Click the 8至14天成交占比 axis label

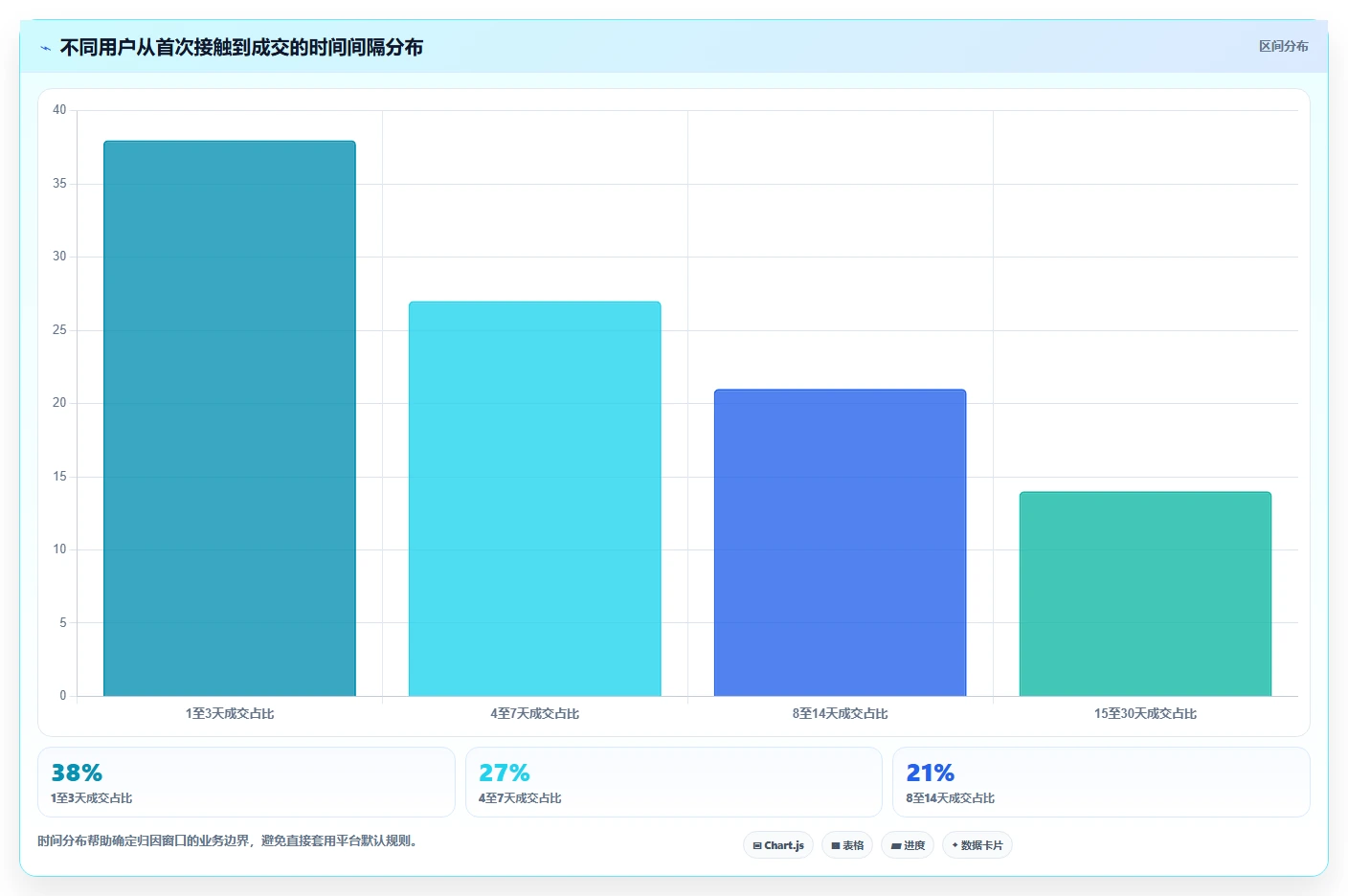click(x=841, y=713)
